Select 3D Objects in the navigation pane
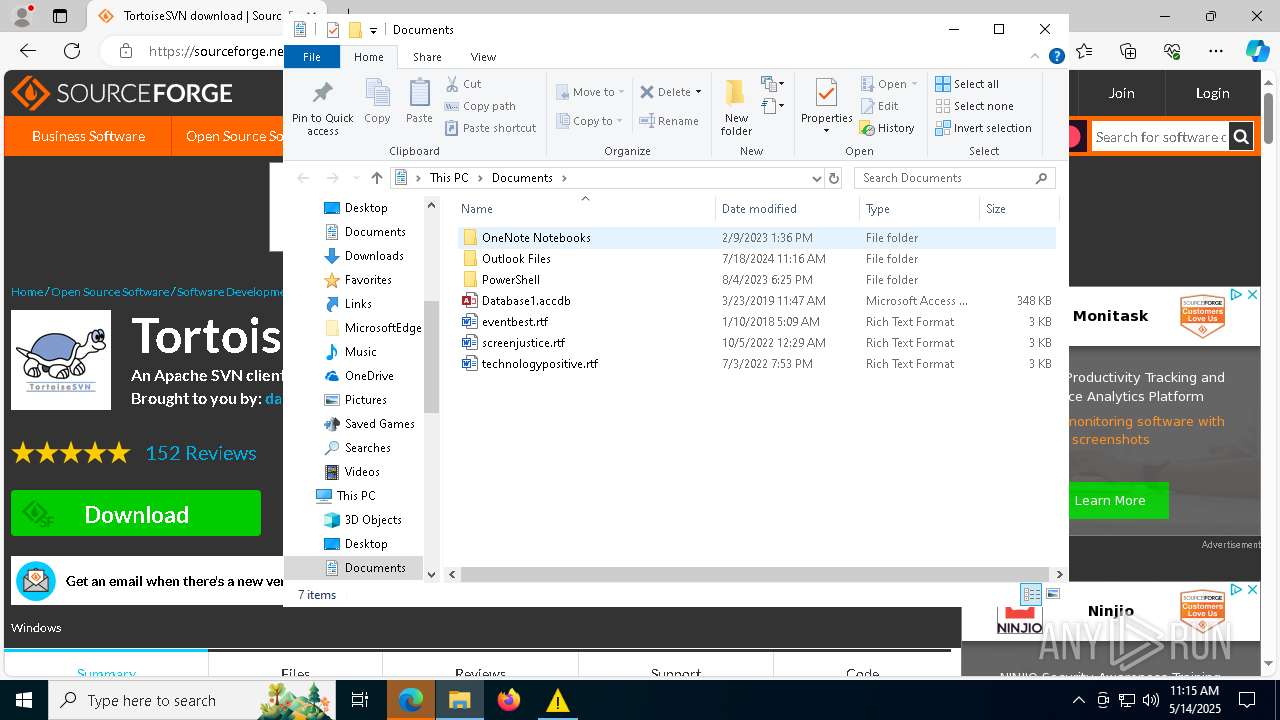Viewport: 1280px width, 720px height. [373, 520]
